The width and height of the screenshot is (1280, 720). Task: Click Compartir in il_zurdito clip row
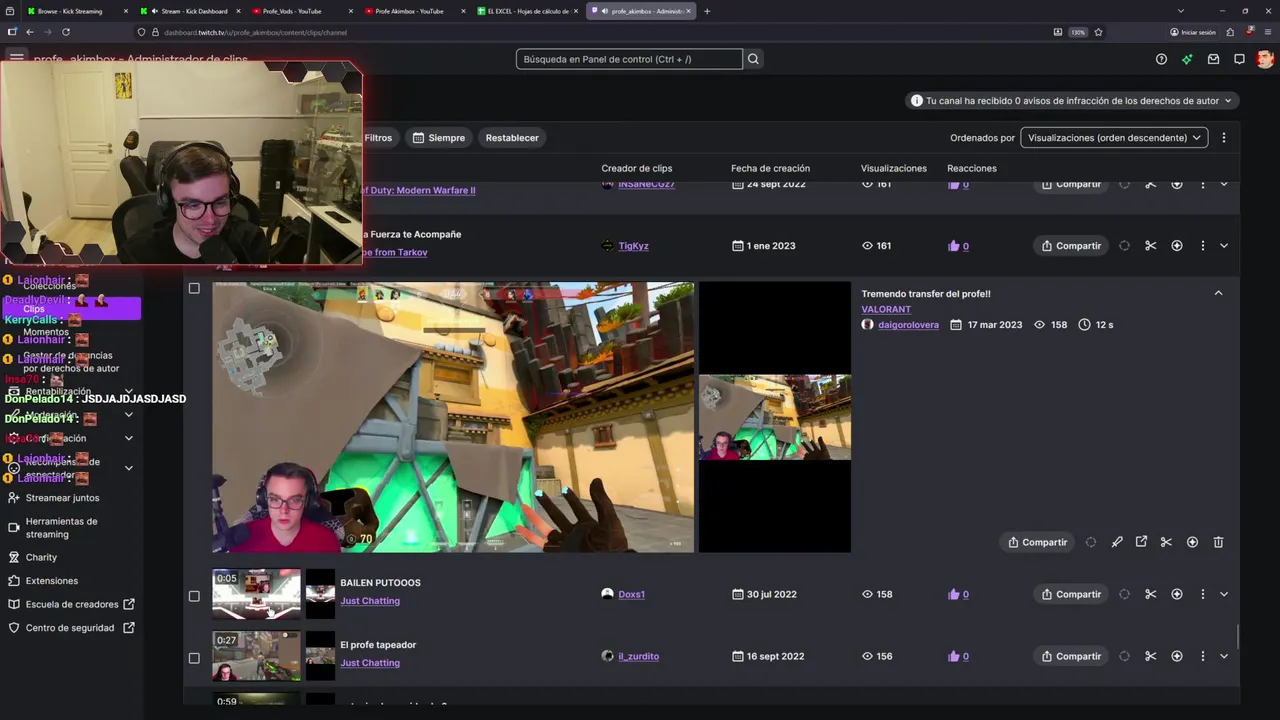coord(1071,656)
